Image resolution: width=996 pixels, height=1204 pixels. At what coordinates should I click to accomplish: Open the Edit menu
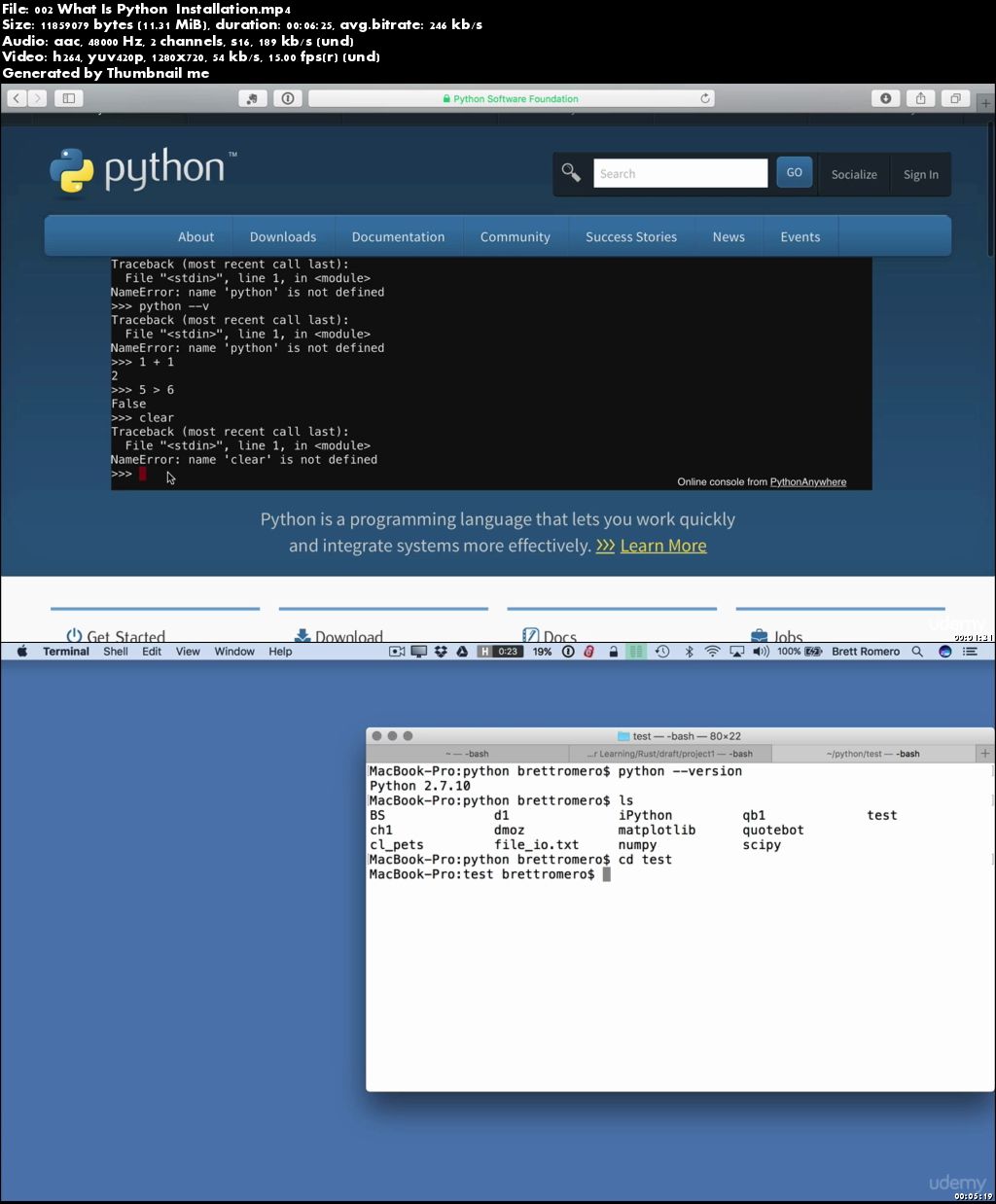[x=152, y=652]
